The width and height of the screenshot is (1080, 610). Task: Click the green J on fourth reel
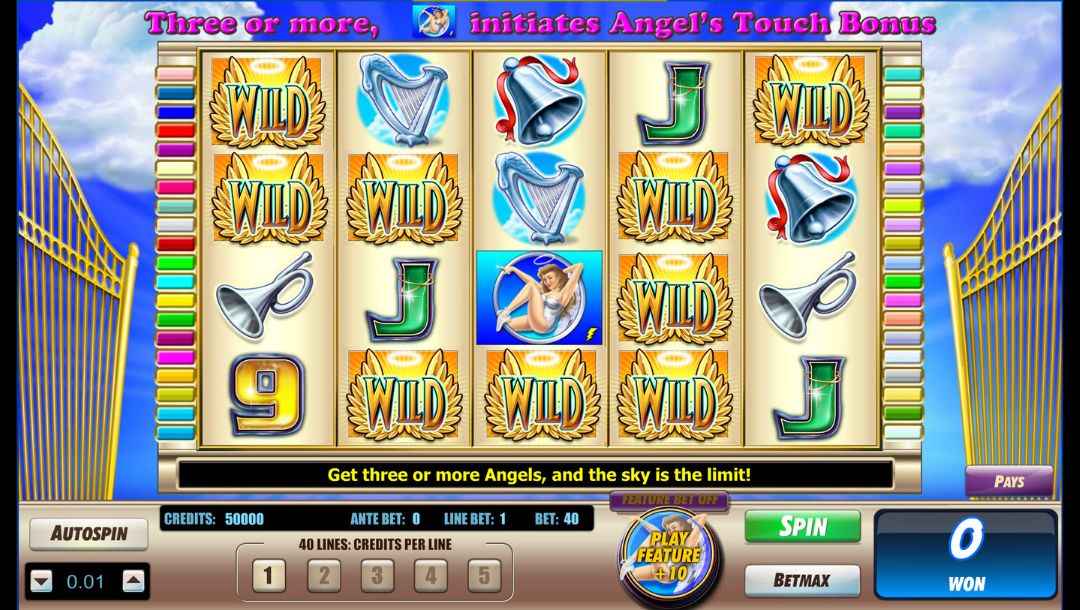click(x=674, y=103)
